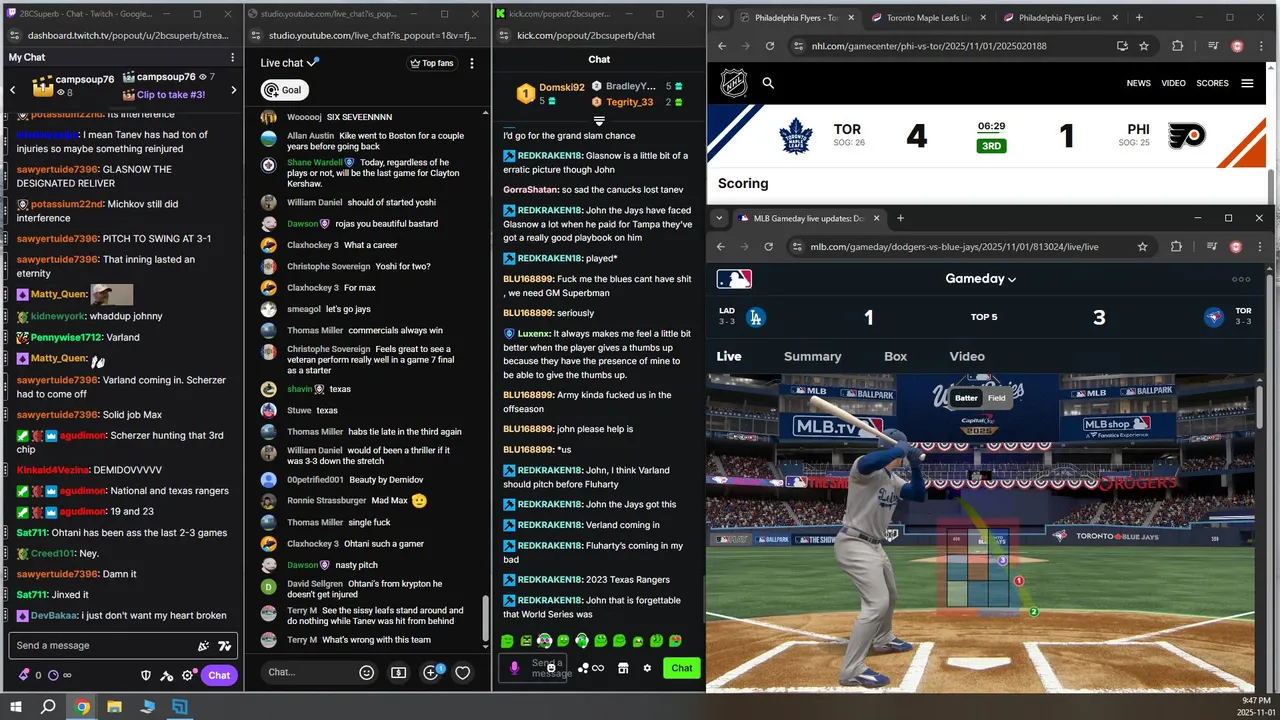Open three-dot menu on MLB Gameday header
1280x720 pixels.
(1241, 279)
